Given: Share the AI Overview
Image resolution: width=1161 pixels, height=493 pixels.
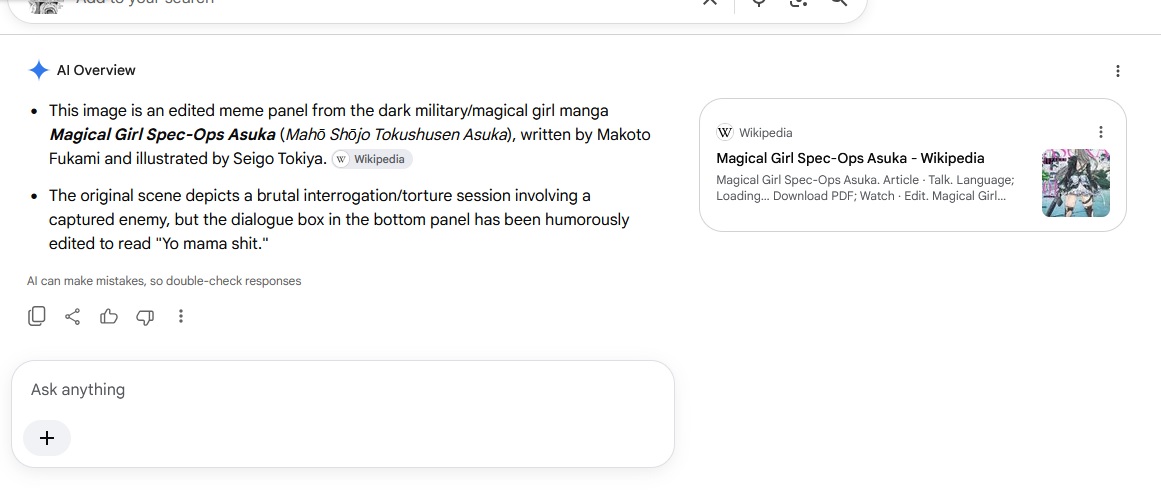Looking at the screenshot, I should coord(73,317).
